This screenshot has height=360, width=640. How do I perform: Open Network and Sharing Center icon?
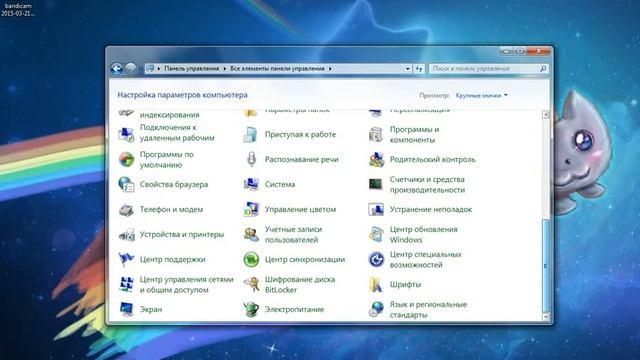pyautogui.click(x=126, y=284)
